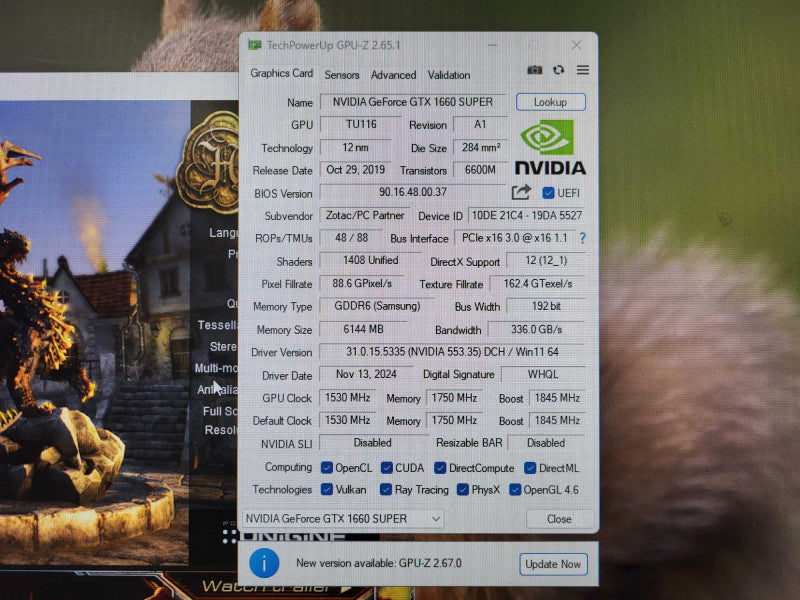This screenshot has width=800, height=600.
Task: Toggle the Ray Tracing checkbox
Action: pos(386,490)
